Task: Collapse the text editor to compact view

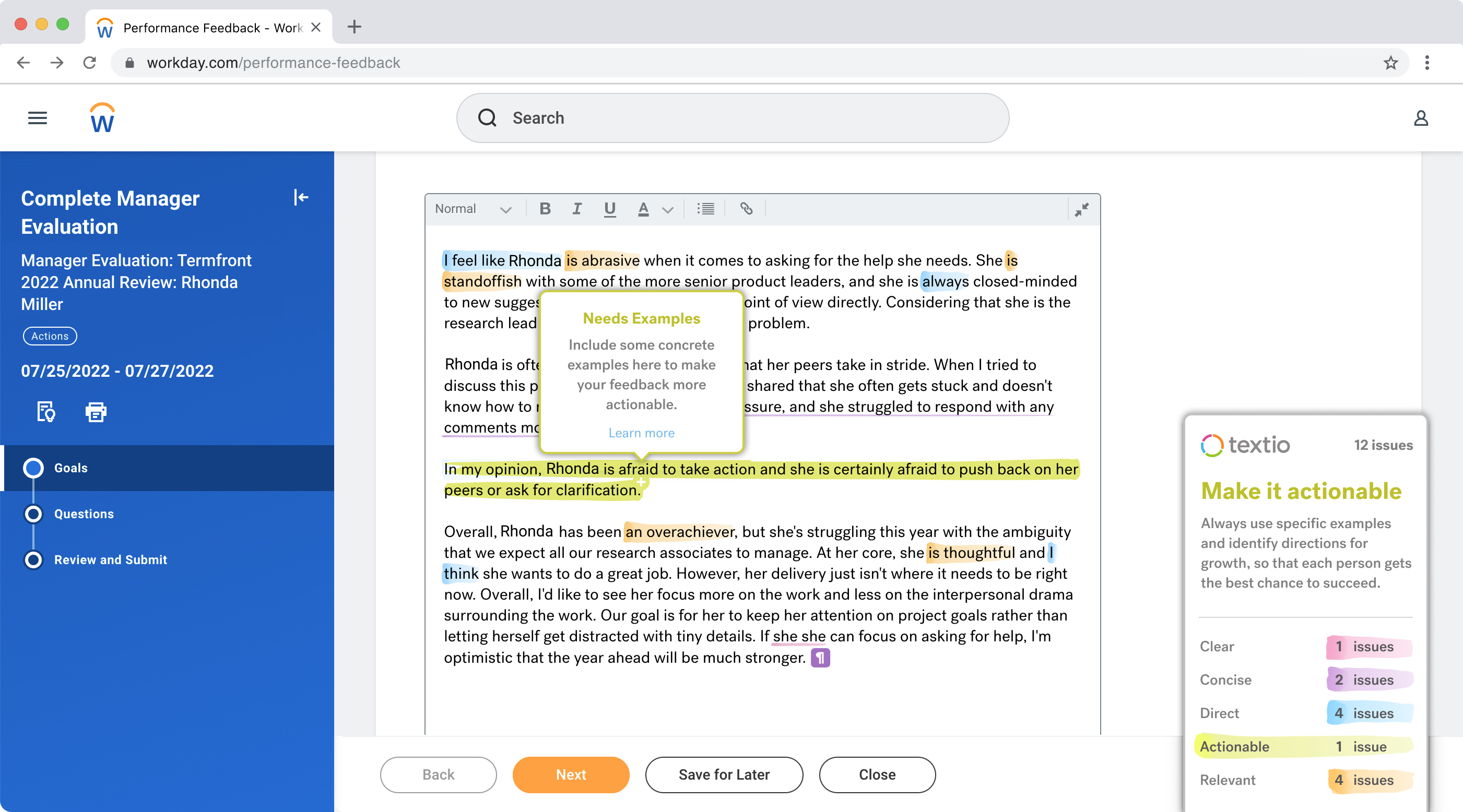Action: pyautogui.click(x=1081, y=209)
